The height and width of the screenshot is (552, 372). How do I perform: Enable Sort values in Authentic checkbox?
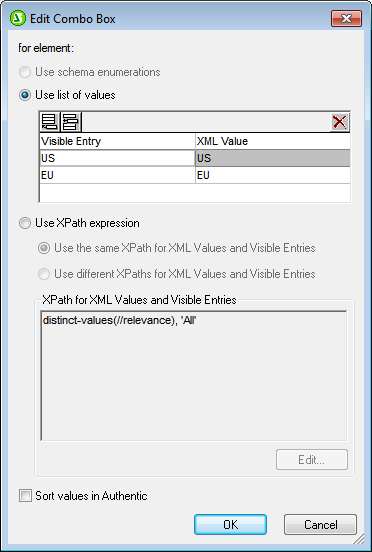(x=25, y=496)
